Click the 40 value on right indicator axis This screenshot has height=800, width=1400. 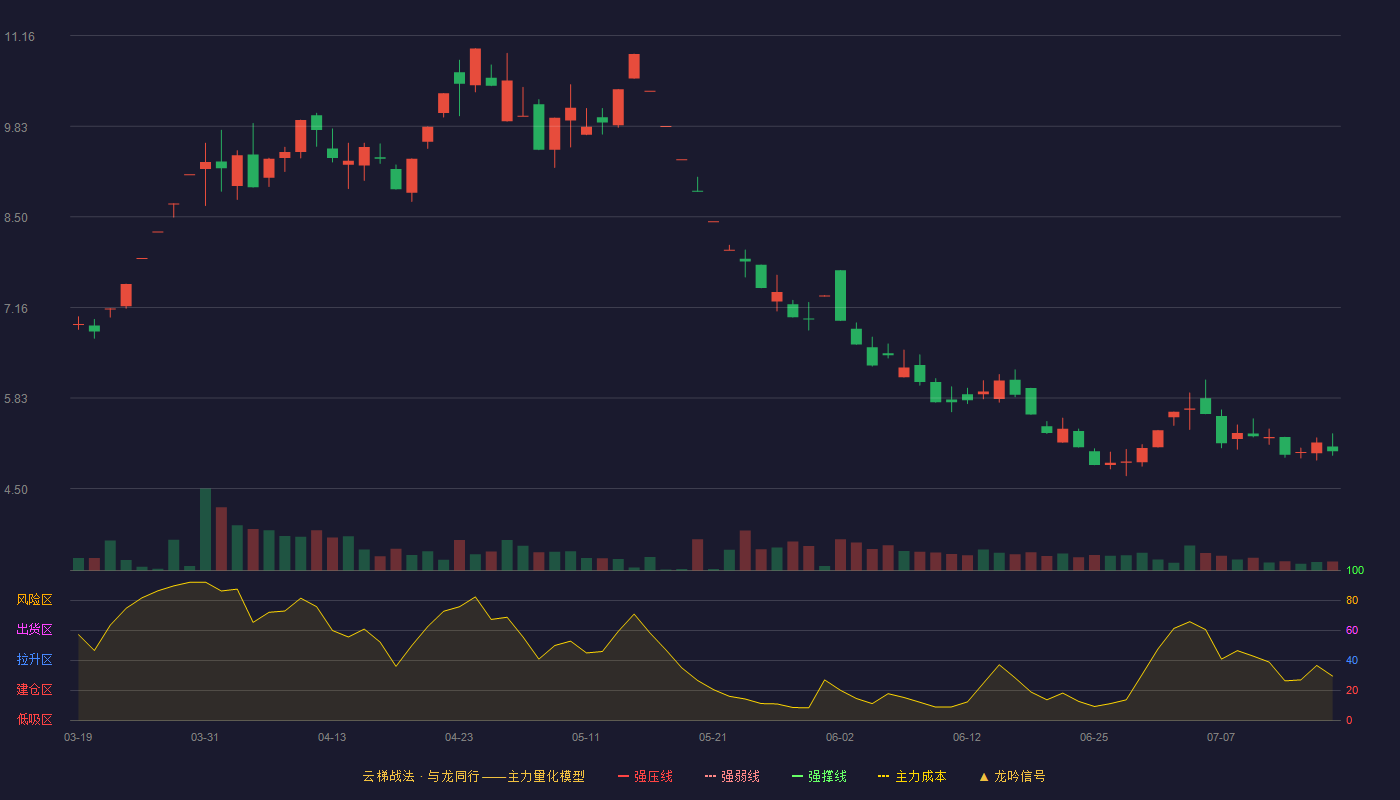[x=1352, y=660]
